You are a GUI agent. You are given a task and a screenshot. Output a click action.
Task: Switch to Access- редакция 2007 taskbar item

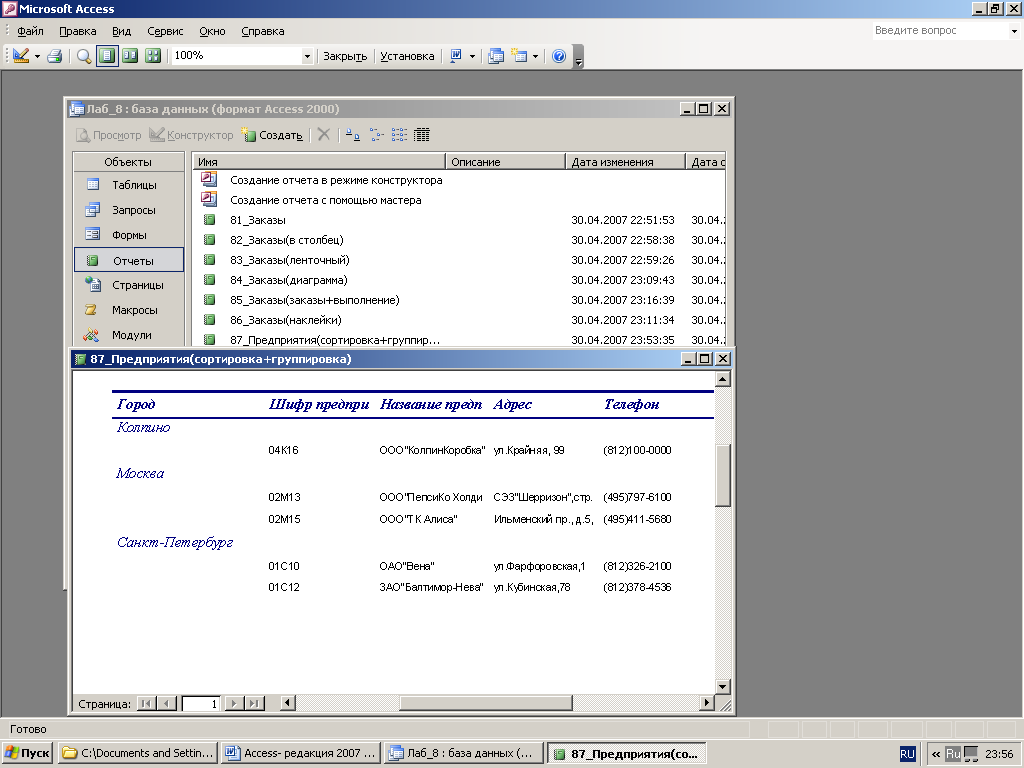[302, 753]
